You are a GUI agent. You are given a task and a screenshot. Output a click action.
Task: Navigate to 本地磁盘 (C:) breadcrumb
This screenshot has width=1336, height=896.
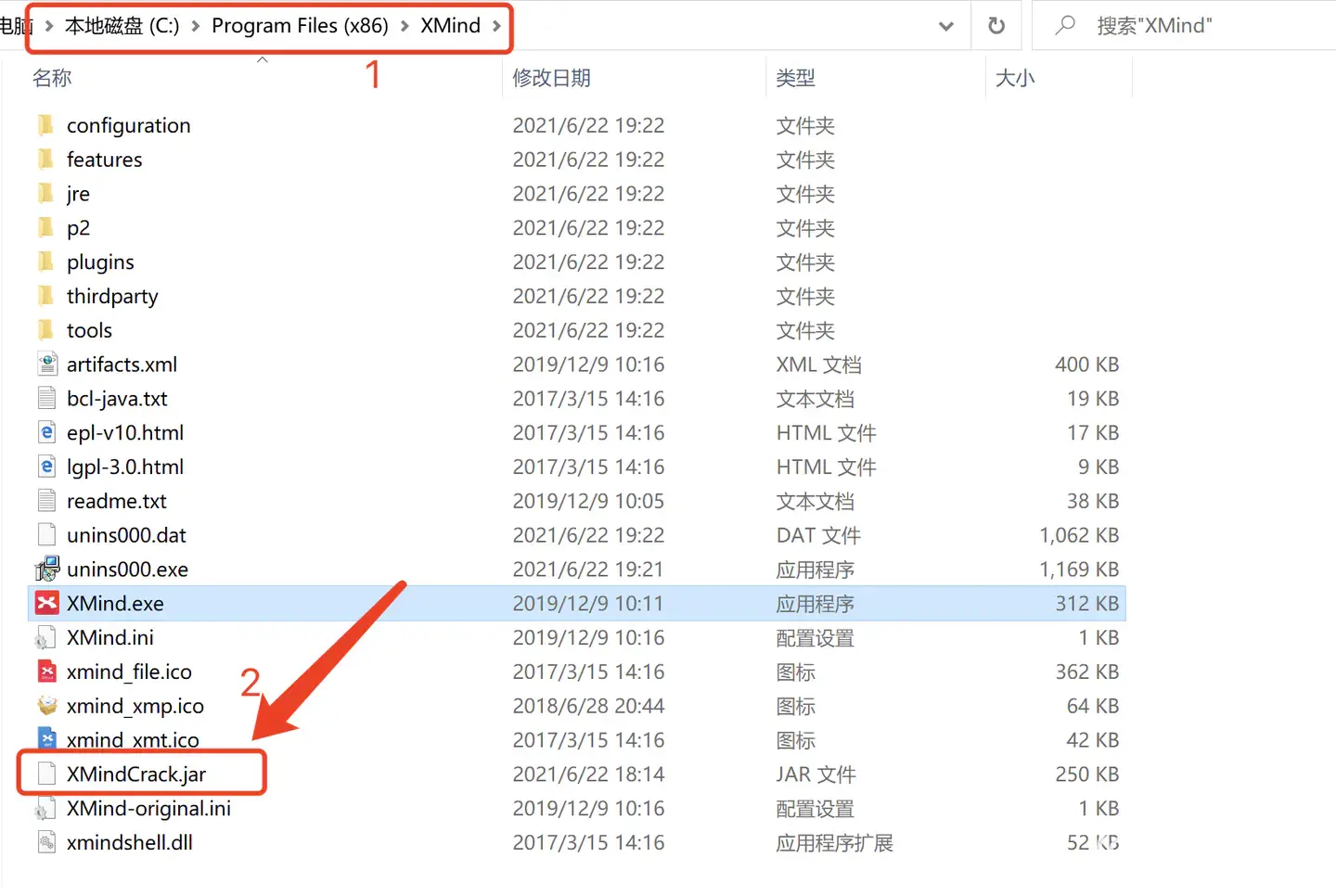click(x=122, y=26)
